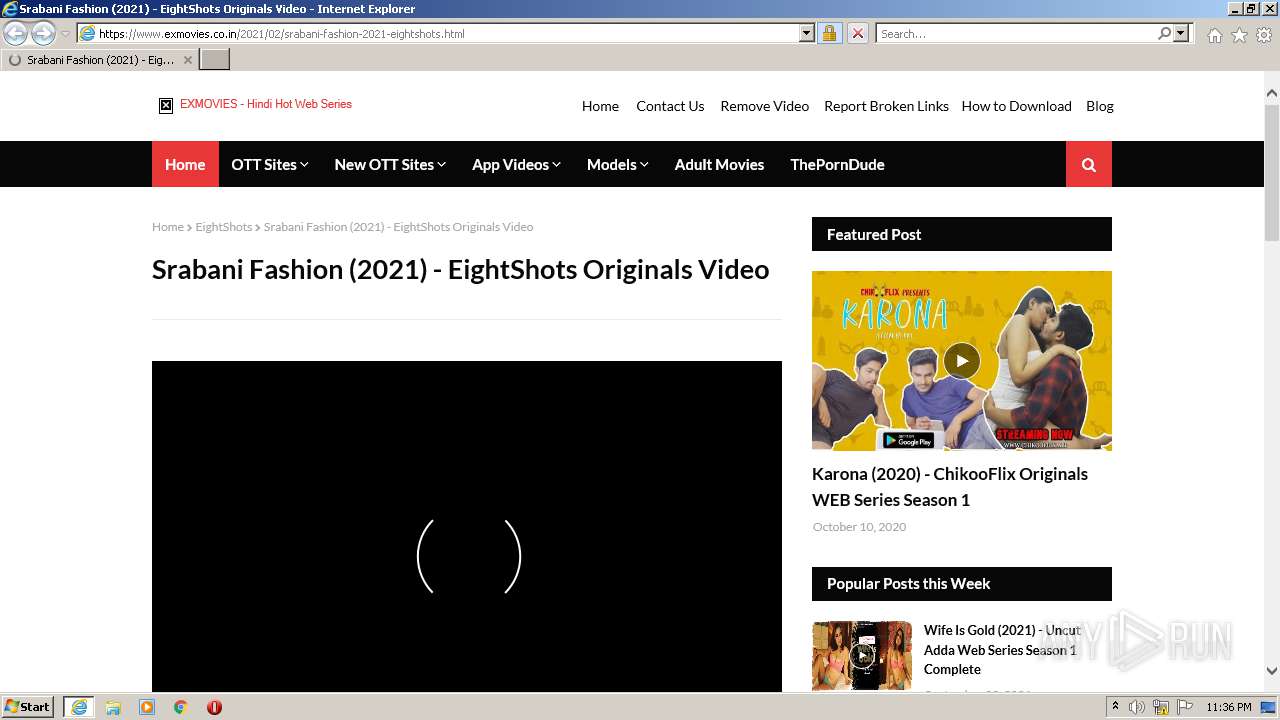Open Internet Explorer taskbar icon

click(79, 707)
